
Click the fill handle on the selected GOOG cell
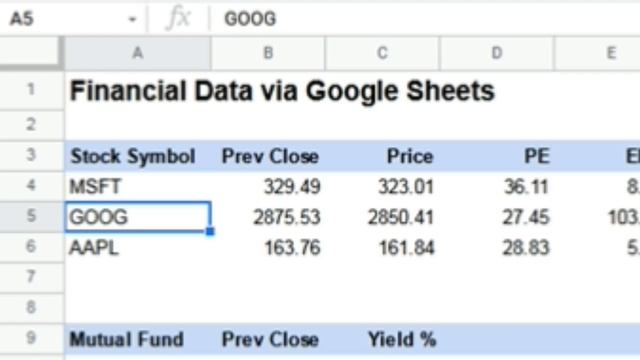point(210,231)
